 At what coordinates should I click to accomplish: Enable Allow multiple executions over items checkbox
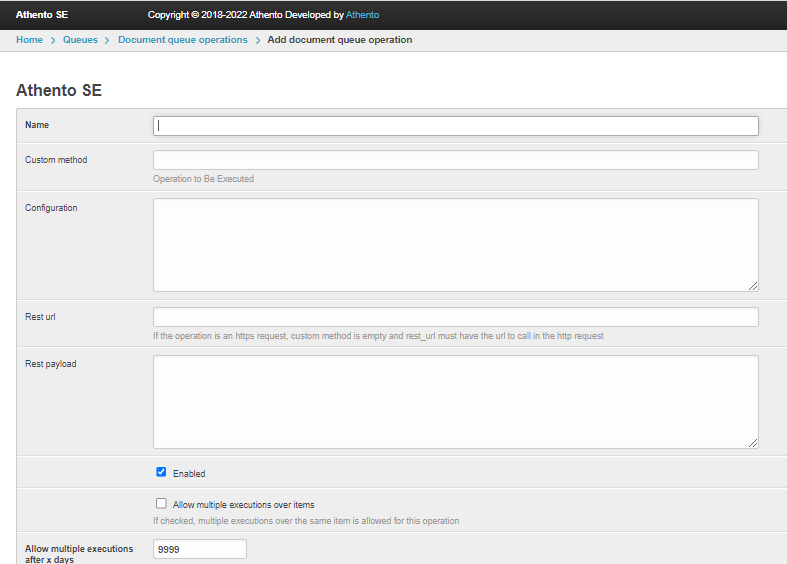pyautogui.click(x=161, y=504)
